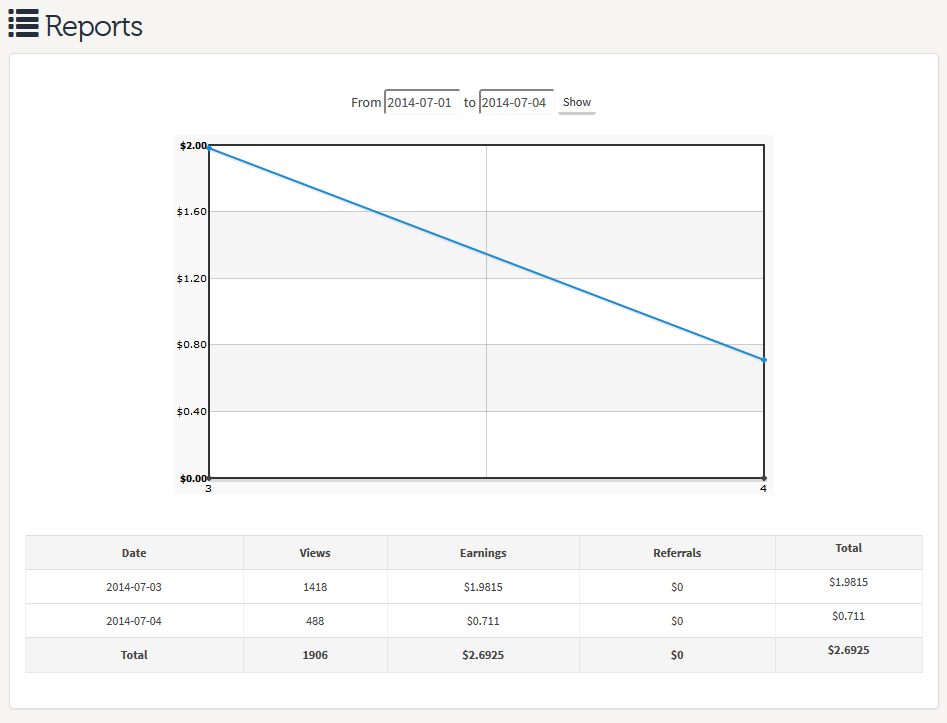Click the 1418 views cell

coord(315,587)
